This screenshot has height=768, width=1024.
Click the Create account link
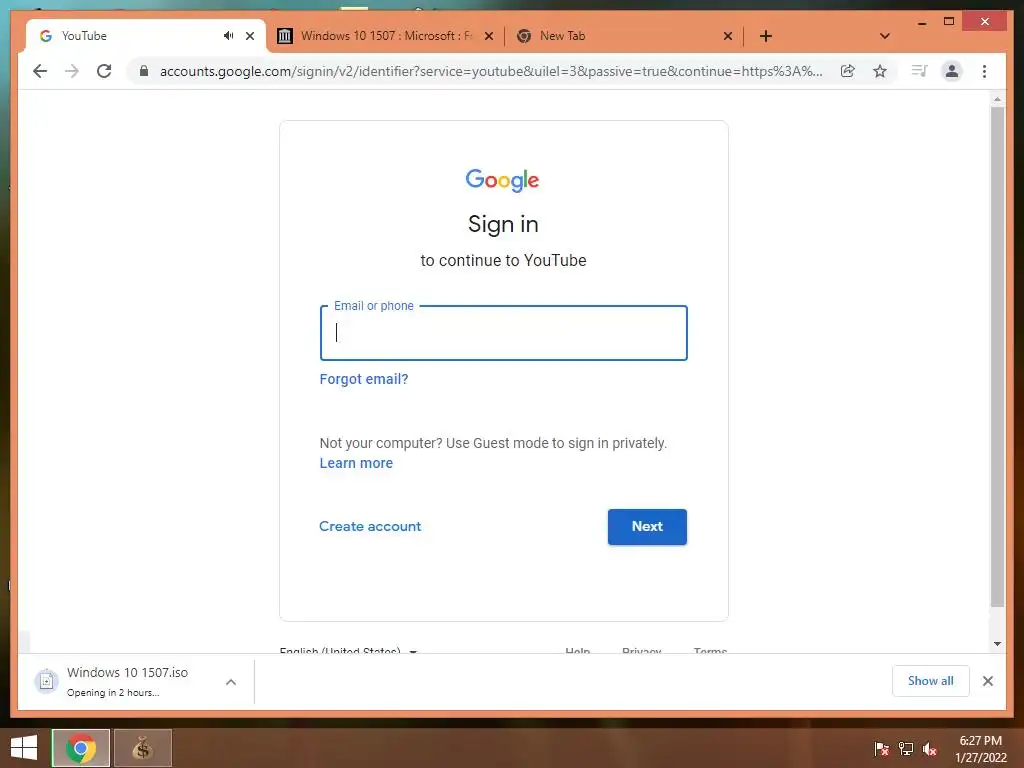pyautogui.click(x=370, y=526)
